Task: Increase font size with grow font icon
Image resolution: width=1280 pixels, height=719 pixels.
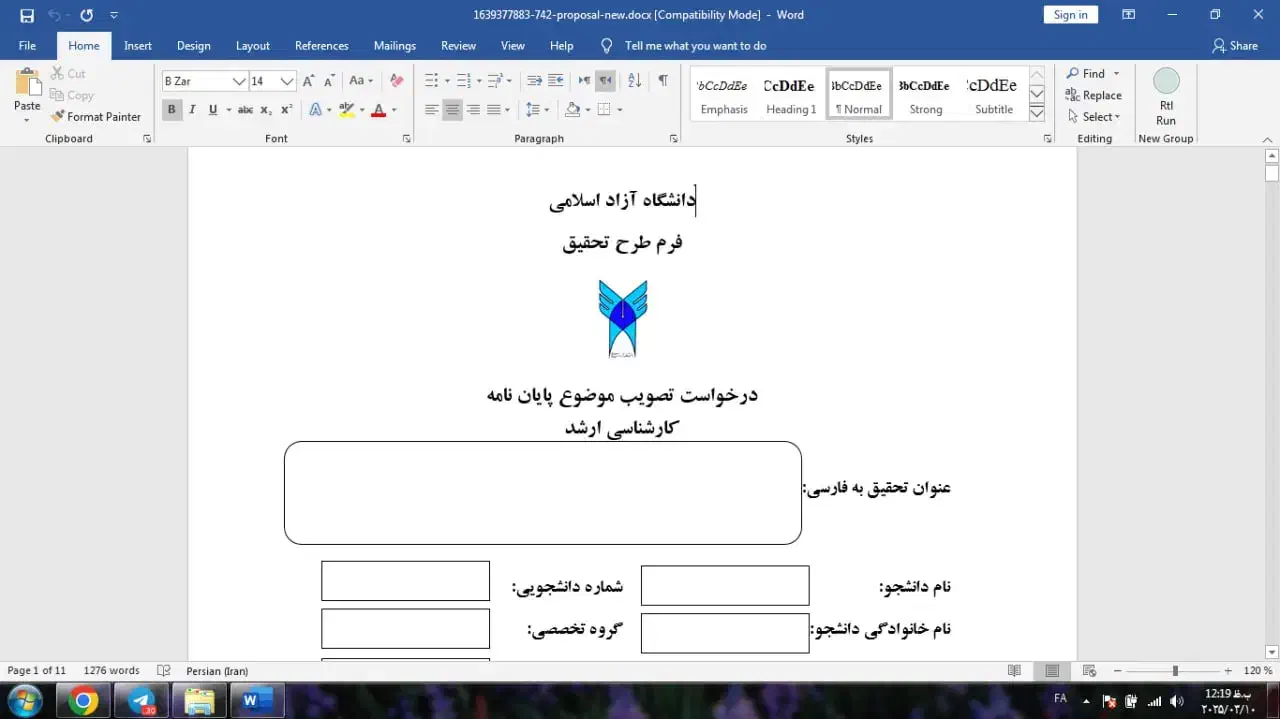Action: point(309,81)
